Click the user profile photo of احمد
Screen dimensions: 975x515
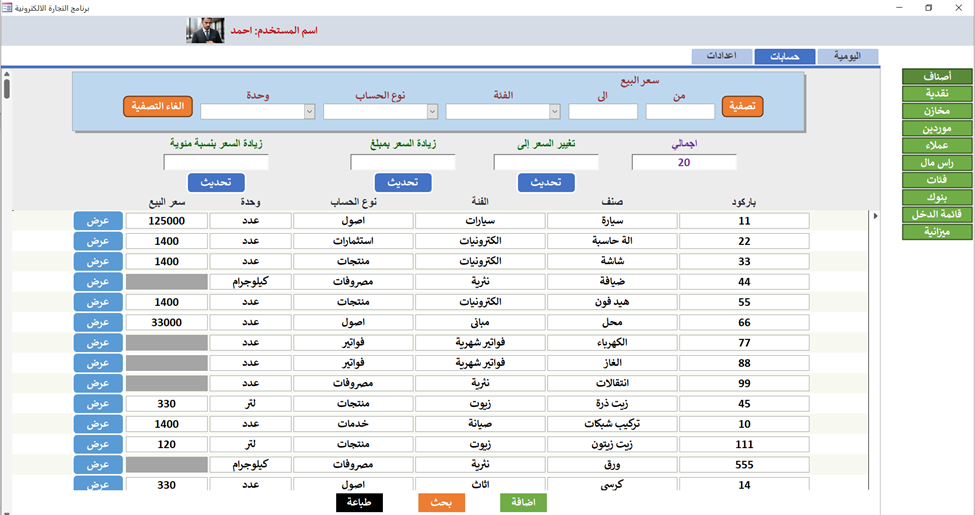(x=205, y=30)
